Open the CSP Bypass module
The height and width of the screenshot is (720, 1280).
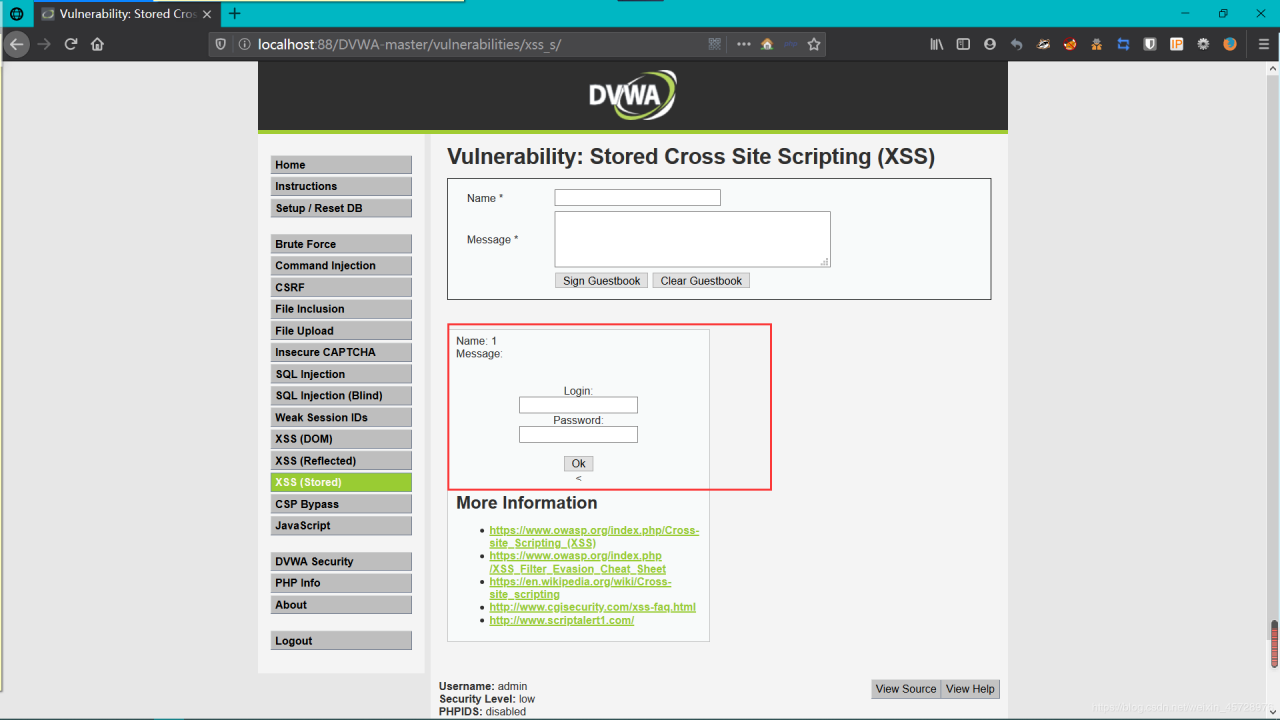(x=341, y=504)
